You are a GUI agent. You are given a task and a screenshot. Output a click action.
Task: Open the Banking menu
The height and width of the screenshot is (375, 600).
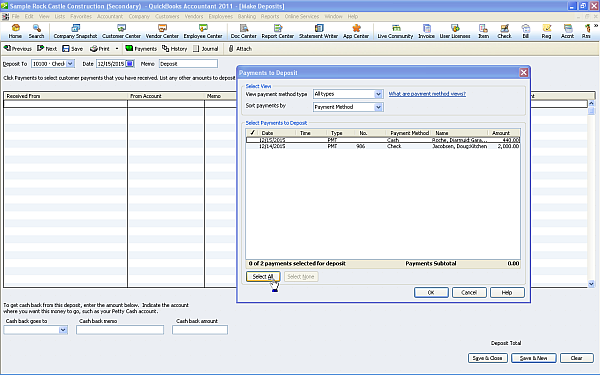pos(247,16)
